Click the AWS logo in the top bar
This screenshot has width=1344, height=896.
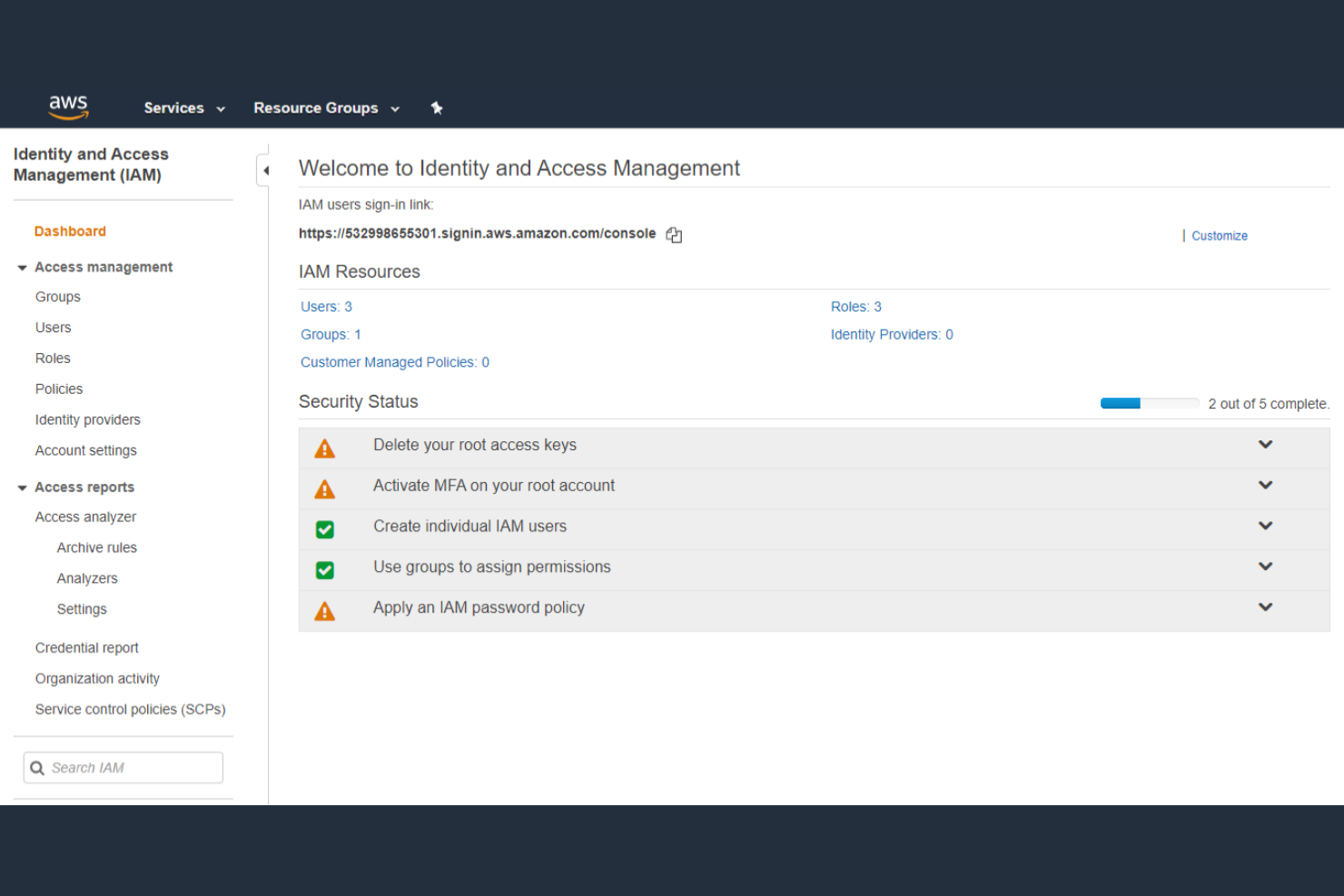pyautogui.click(x=68, y=106)
